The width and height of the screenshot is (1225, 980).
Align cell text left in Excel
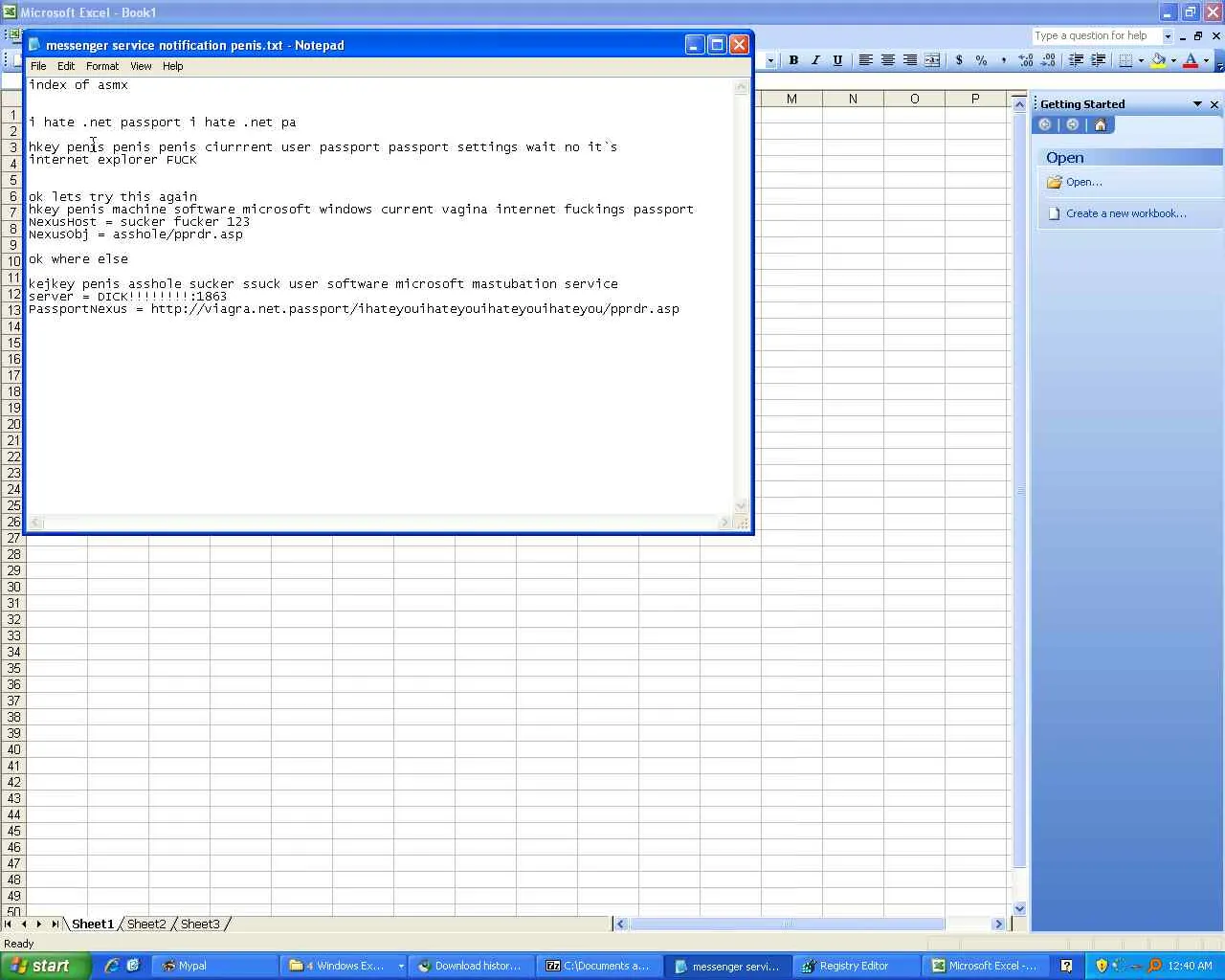tap(865, 60)
